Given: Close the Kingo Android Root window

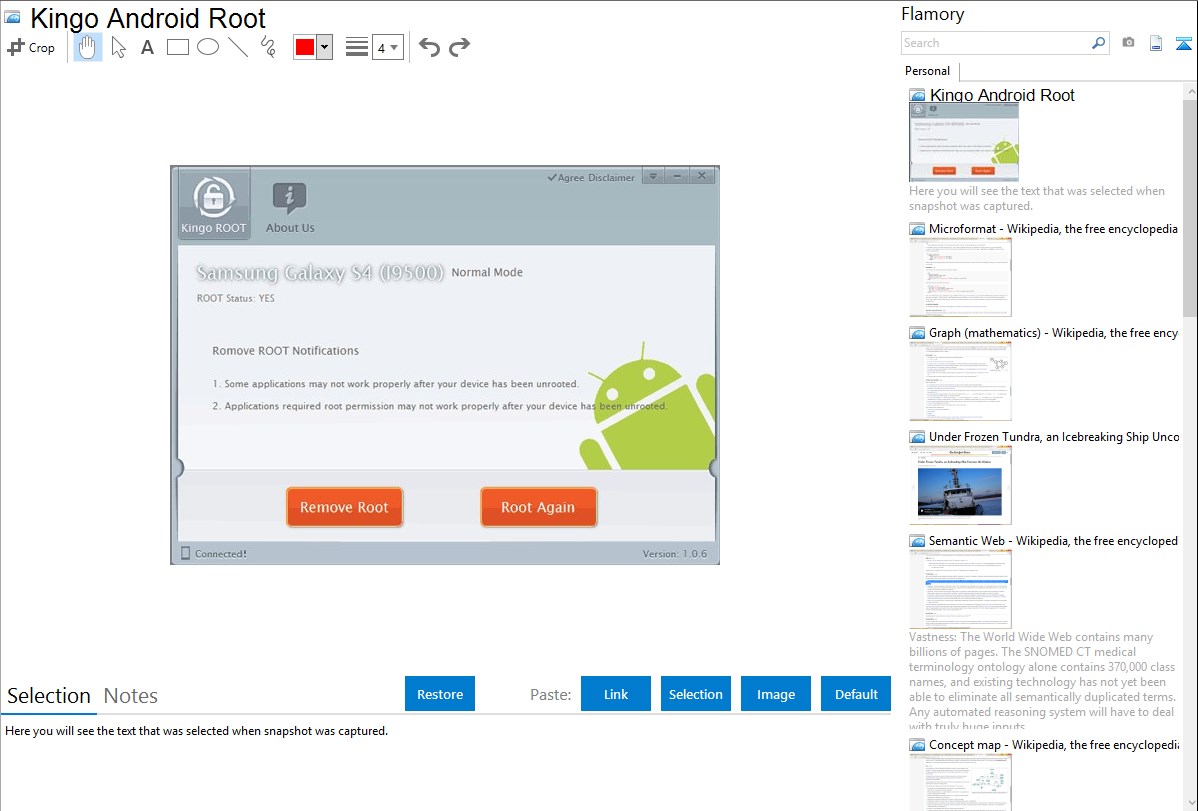Looking at the screenshot, I should click(702, 176).
